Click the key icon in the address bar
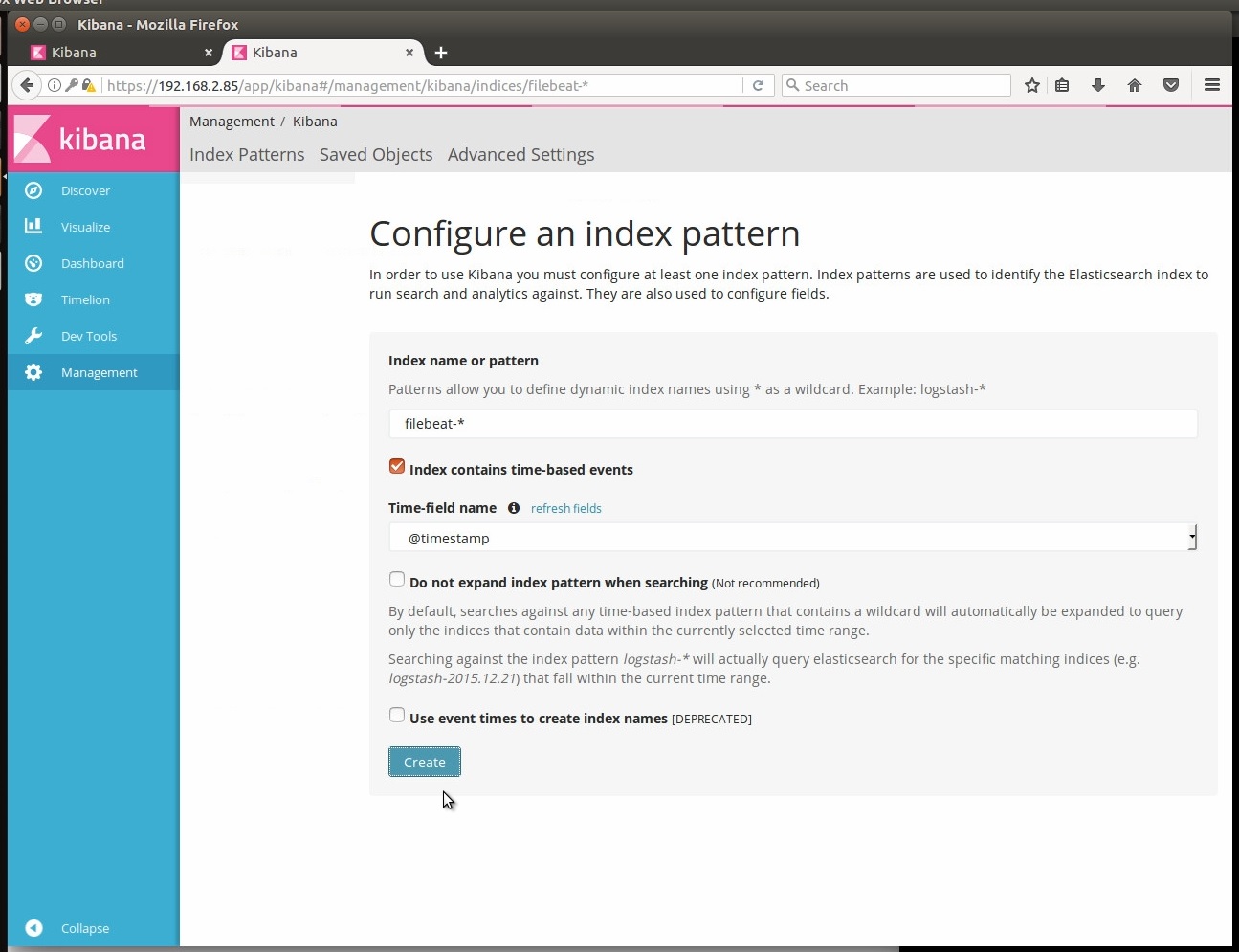 (x=72, y=85)
